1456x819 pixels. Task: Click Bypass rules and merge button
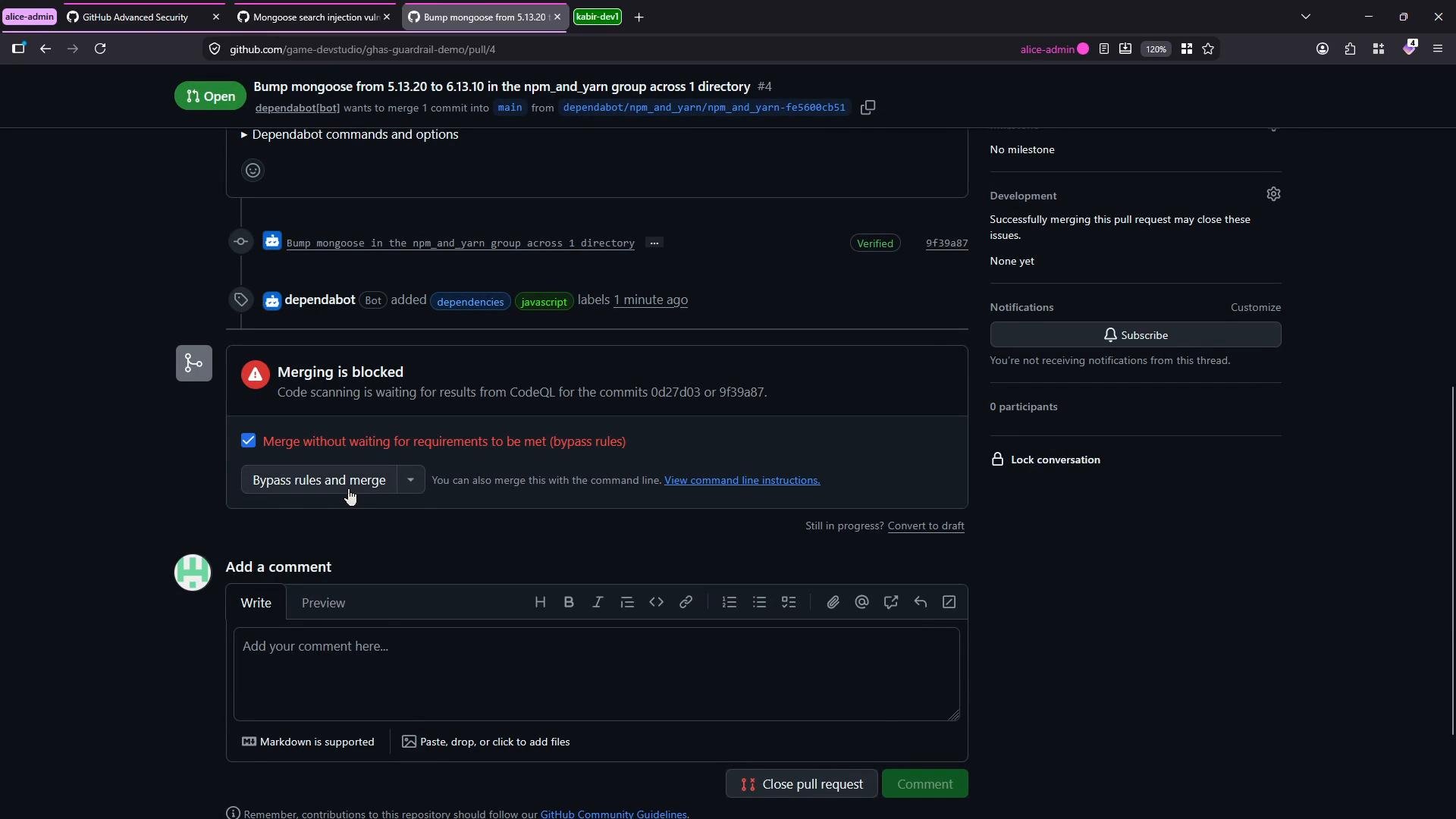[319, 480]
